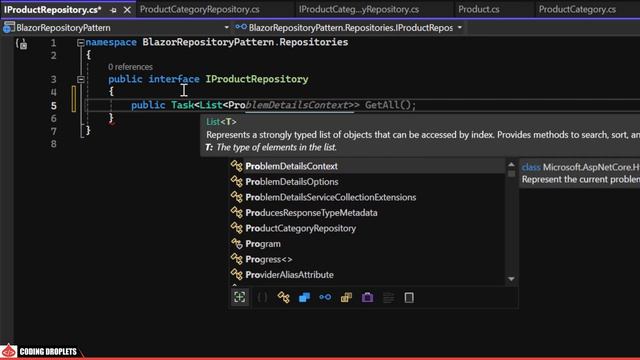Click the class icon beside ProductCategoryRepository
Screen dimensions: 640x360
[x=237, y=228]
